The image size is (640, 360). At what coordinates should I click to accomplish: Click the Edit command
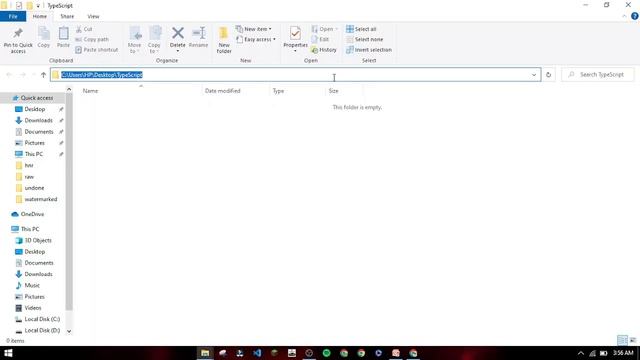(x=320, y=39)
